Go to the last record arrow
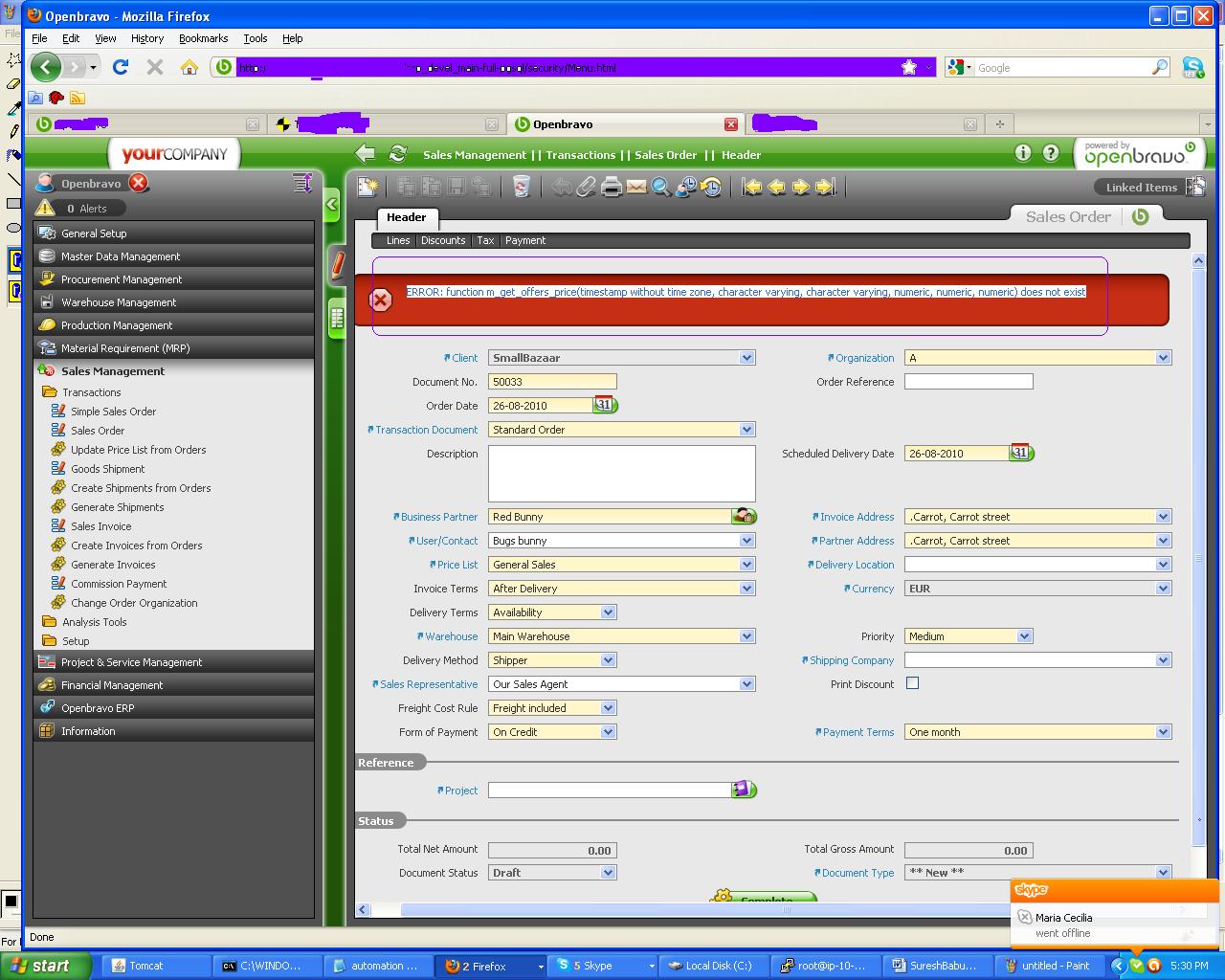Screen dimensions: 1225x980 (x=826, y=187)
